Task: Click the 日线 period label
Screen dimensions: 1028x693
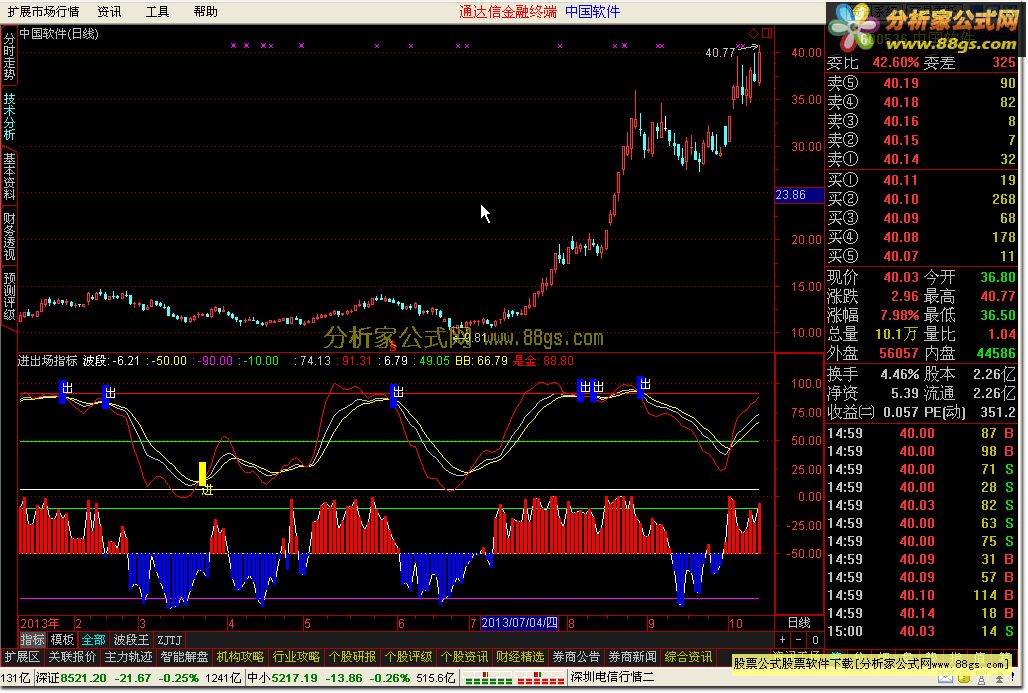Action: pyautogui.click(x=799, y=622)
